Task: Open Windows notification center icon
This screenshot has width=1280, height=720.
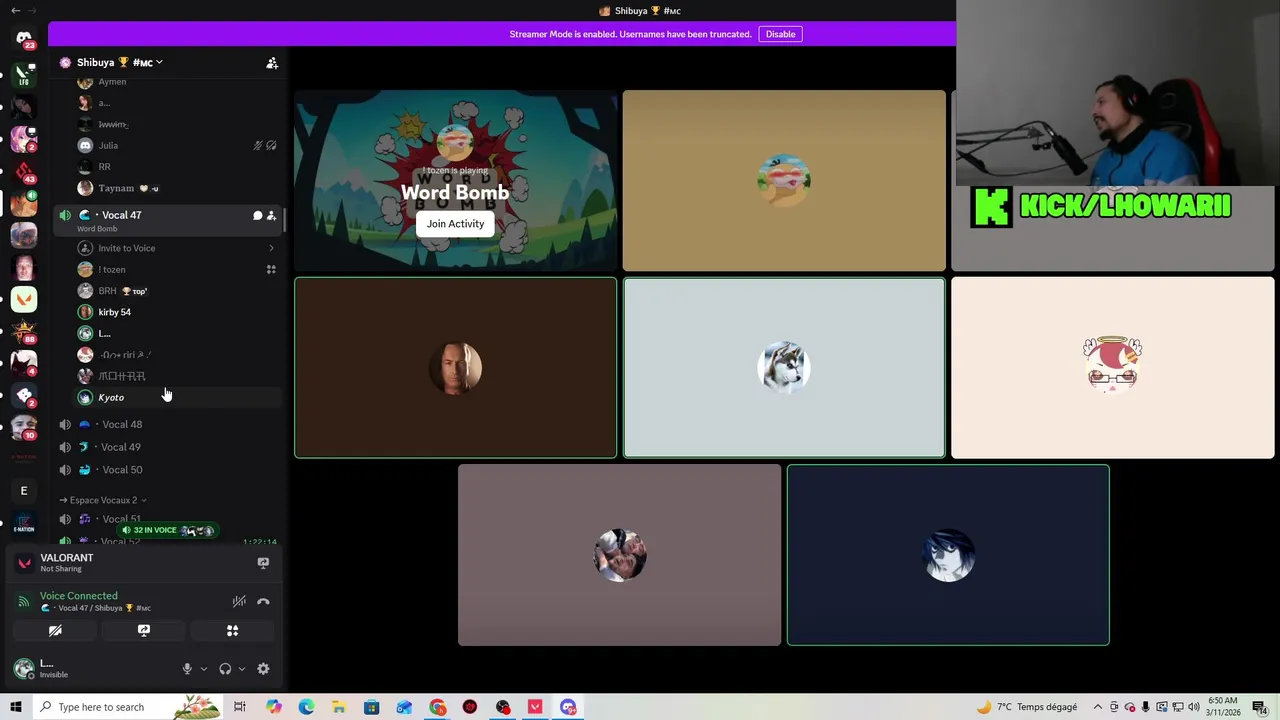Action: pos(1259,707)
